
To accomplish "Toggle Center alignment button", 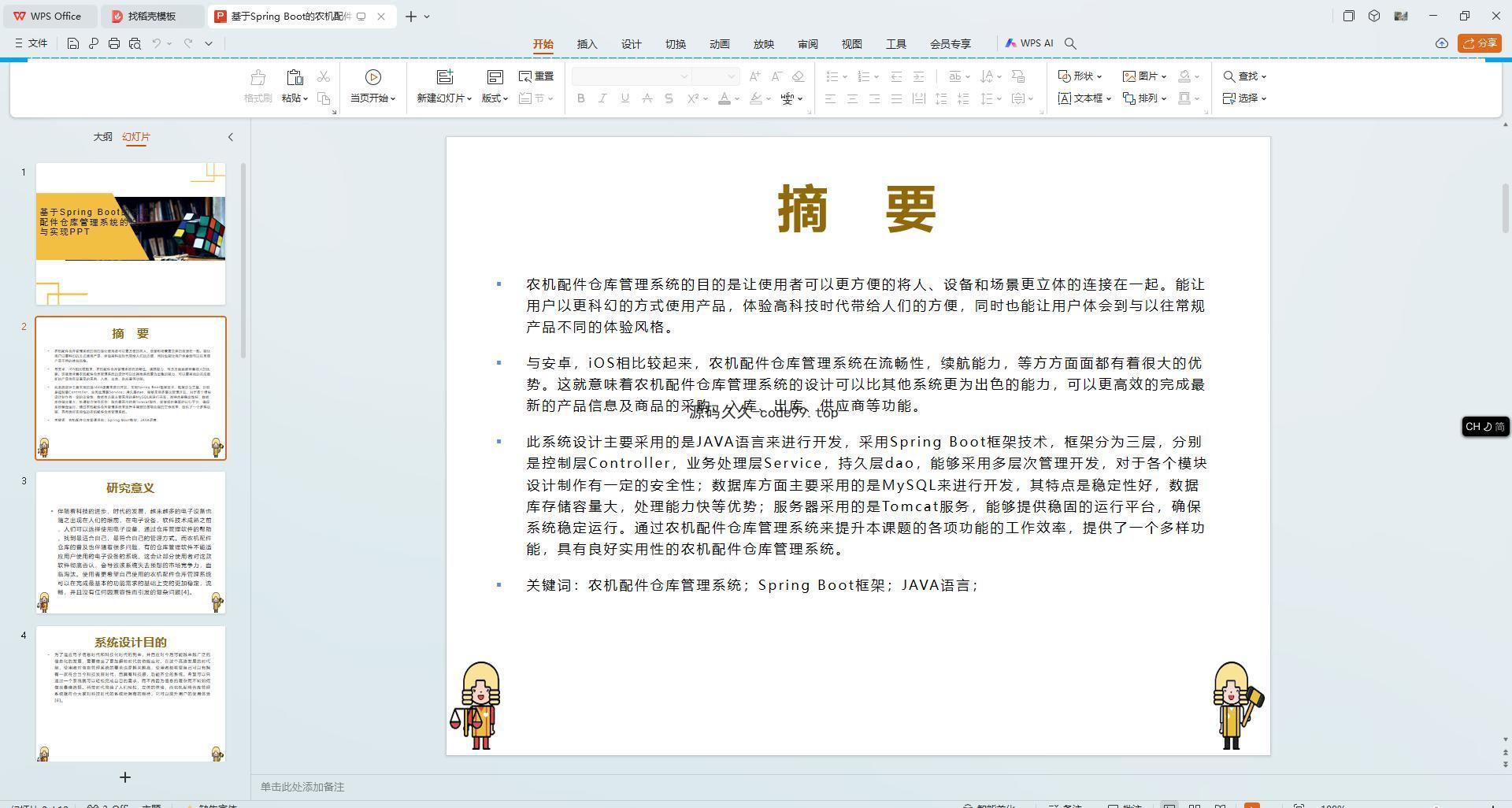I will coord(852,98).
